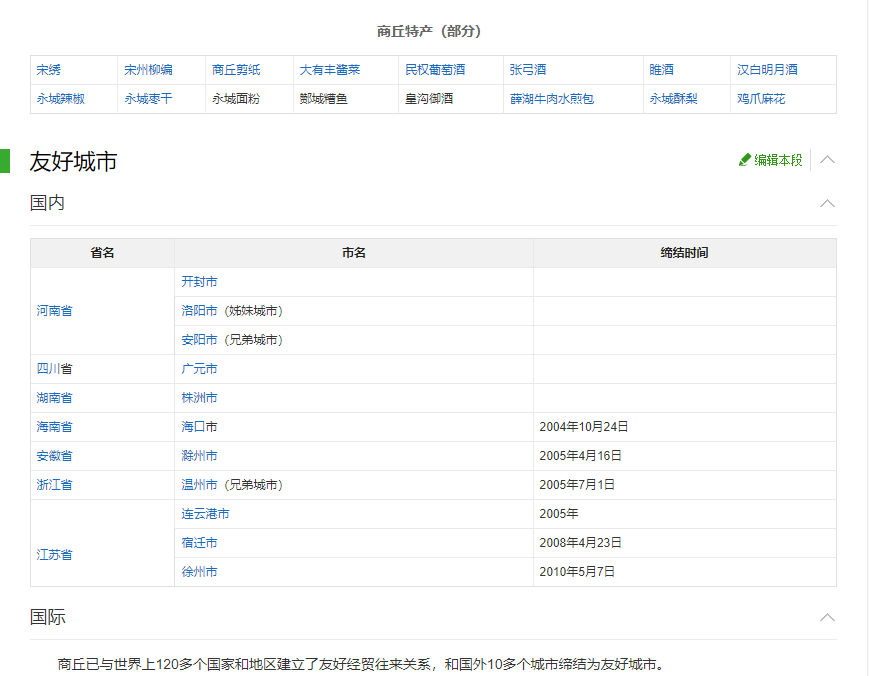Click the 永城辣椒 link
The height and width of the screenshot is (676, 869).
tap(61, 99)
